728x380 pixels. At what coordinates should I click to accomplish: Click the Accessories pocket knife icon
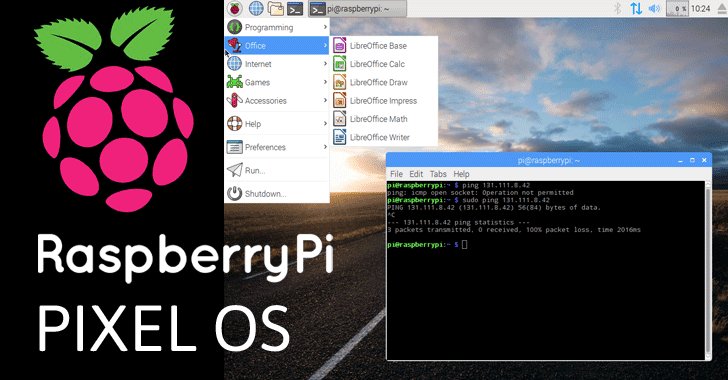(234, 100)
